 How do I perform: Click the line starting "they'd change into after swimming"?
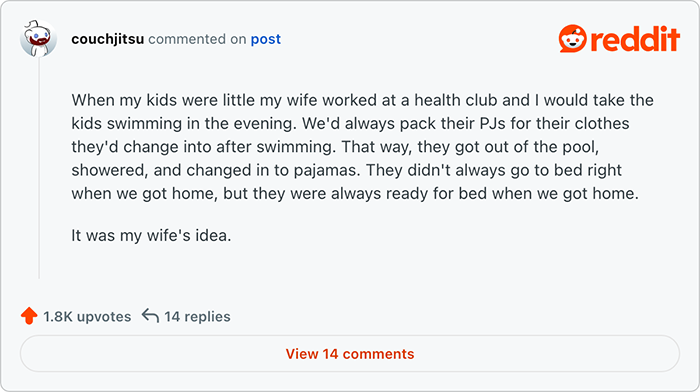[335, 147]
